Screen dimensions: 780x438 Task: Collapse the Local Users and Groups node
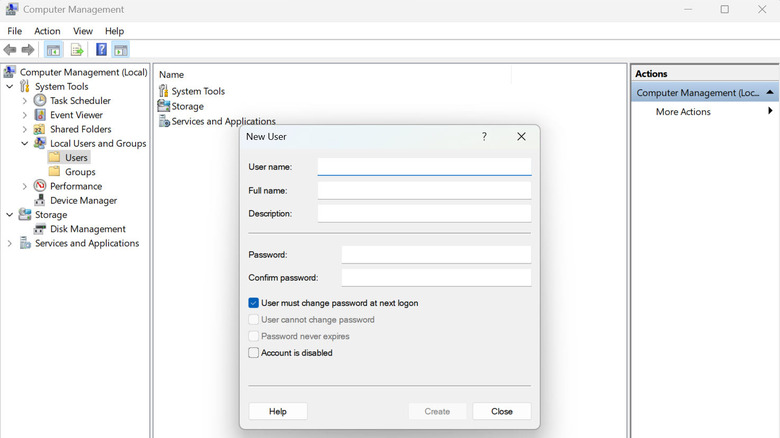click(x=25, y=144)
